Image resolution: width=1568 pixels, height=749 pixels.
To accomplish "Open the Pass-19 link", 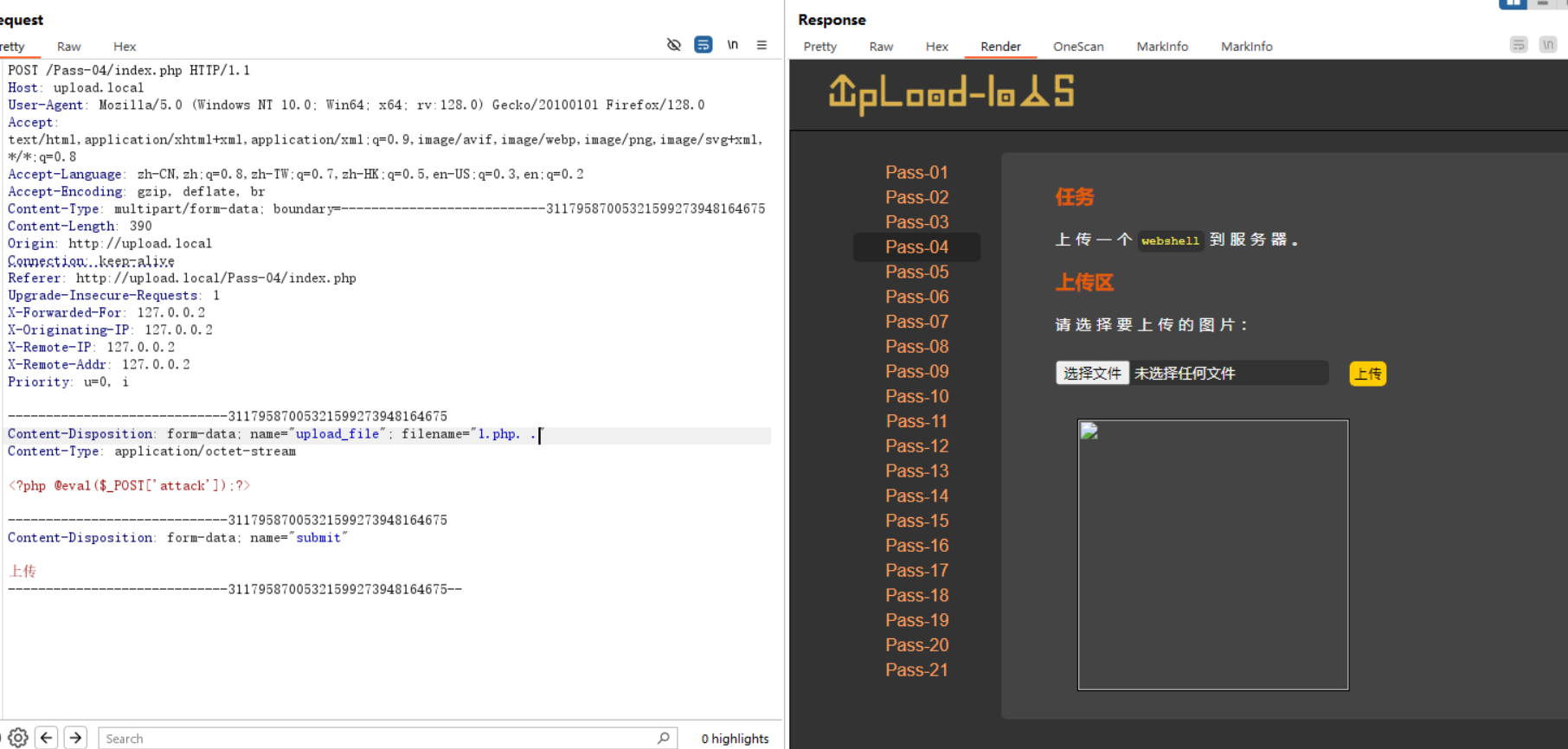I will [917, 620].
